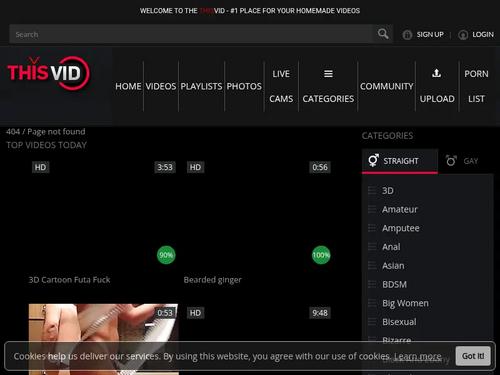Go to the Home menu item
500x375 pixels.
click(128, 86)
